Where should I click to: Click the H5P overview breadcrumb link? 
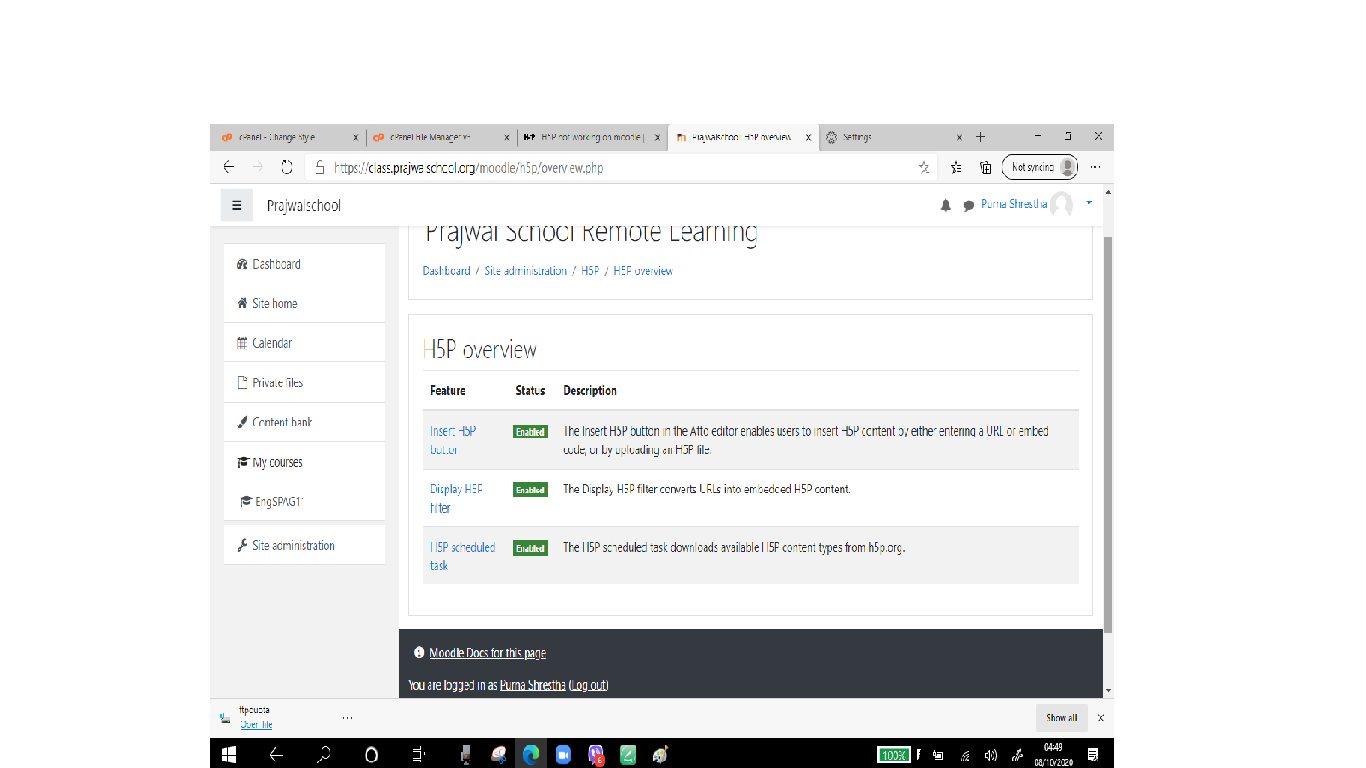[x=643, y=271]
